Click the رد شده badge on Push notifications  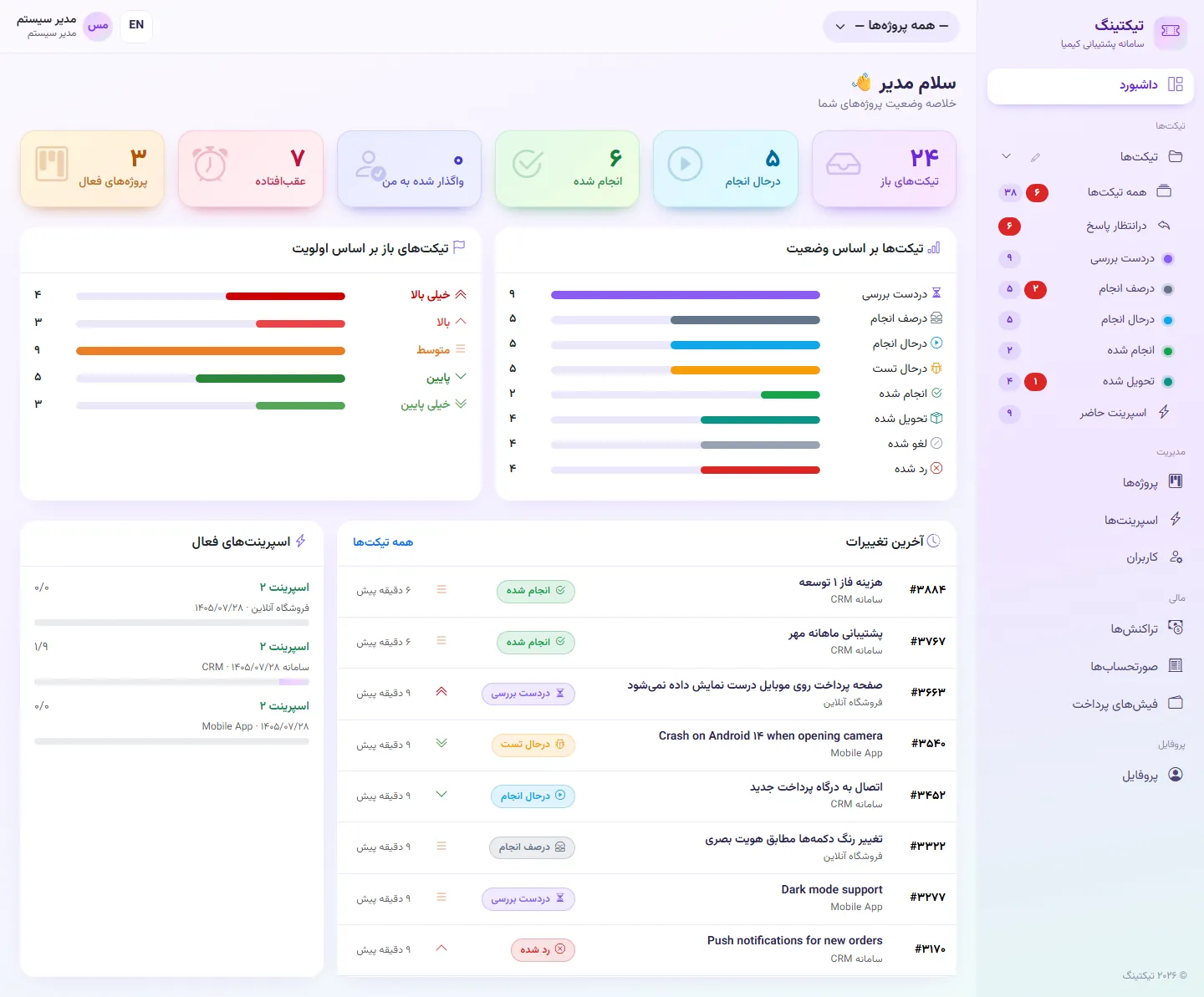pyautogui.click(x=543, y=950)
